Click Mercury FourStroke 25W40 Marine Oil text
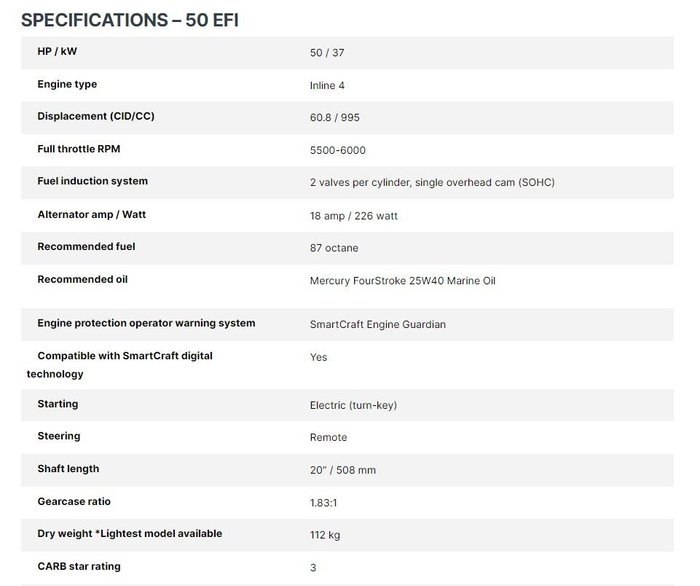 point(403,280)
